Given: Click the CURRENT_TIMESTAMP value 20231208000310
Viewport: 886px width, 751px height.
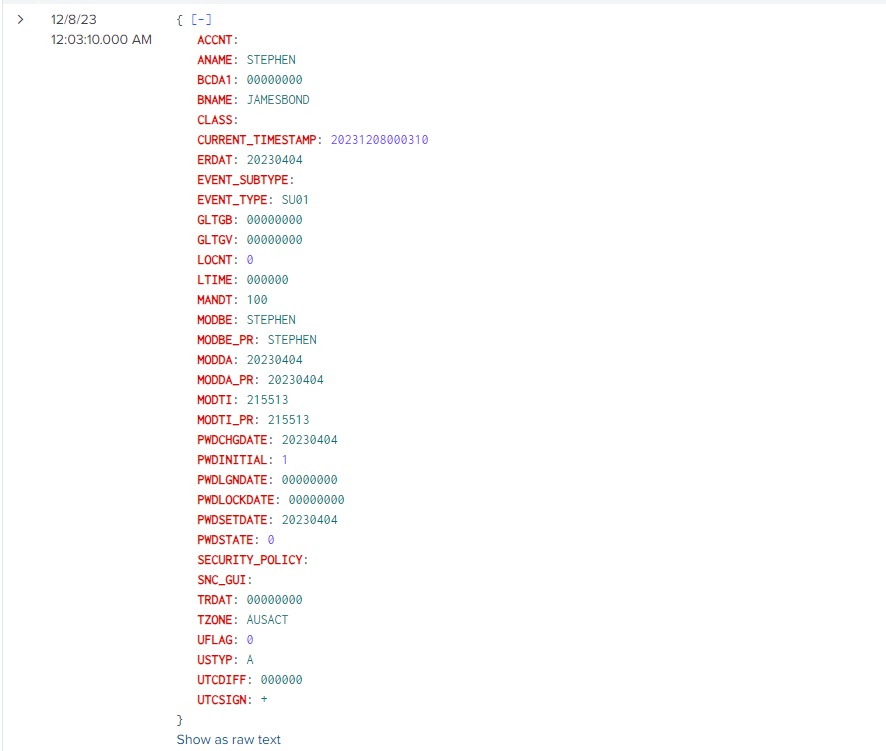Looking at the screenshot, I should pos(379,140).
